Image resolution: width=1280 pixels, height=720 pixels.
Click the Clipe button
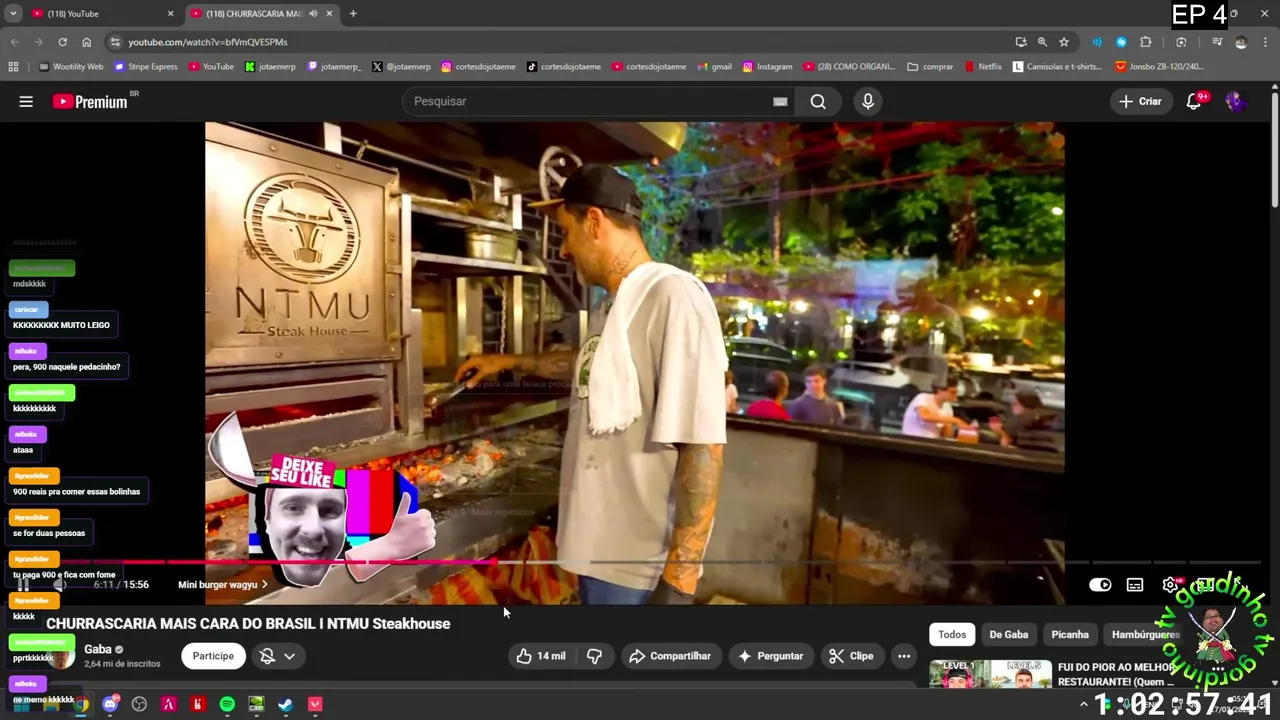point(851,656)
